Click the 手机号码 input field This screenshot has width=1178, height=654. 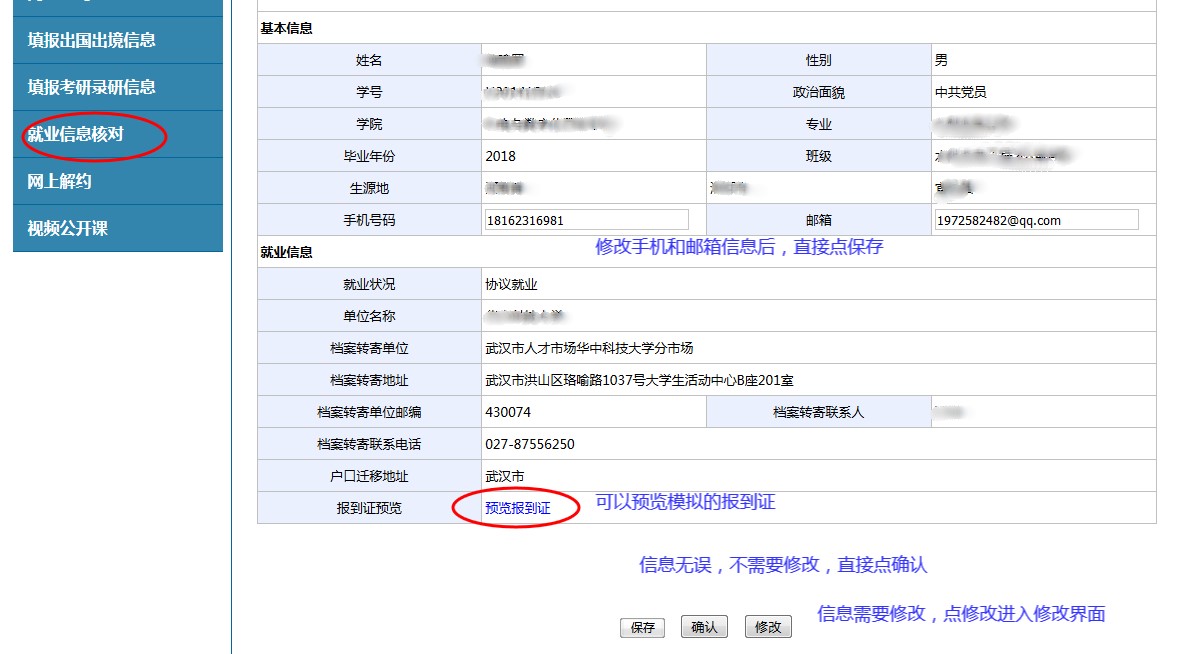[x=586, y=220]
